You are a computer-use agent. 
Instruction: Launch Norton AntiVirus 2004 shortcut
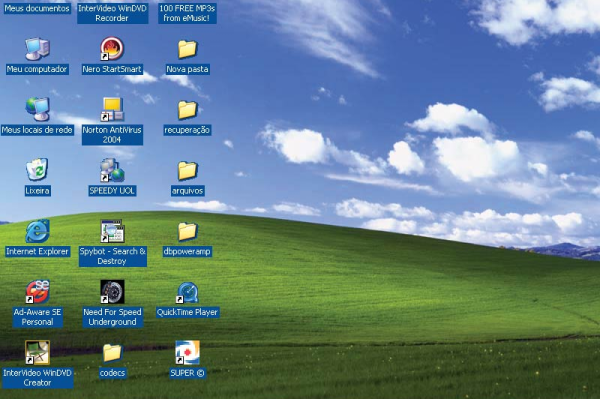click(112, 109)
